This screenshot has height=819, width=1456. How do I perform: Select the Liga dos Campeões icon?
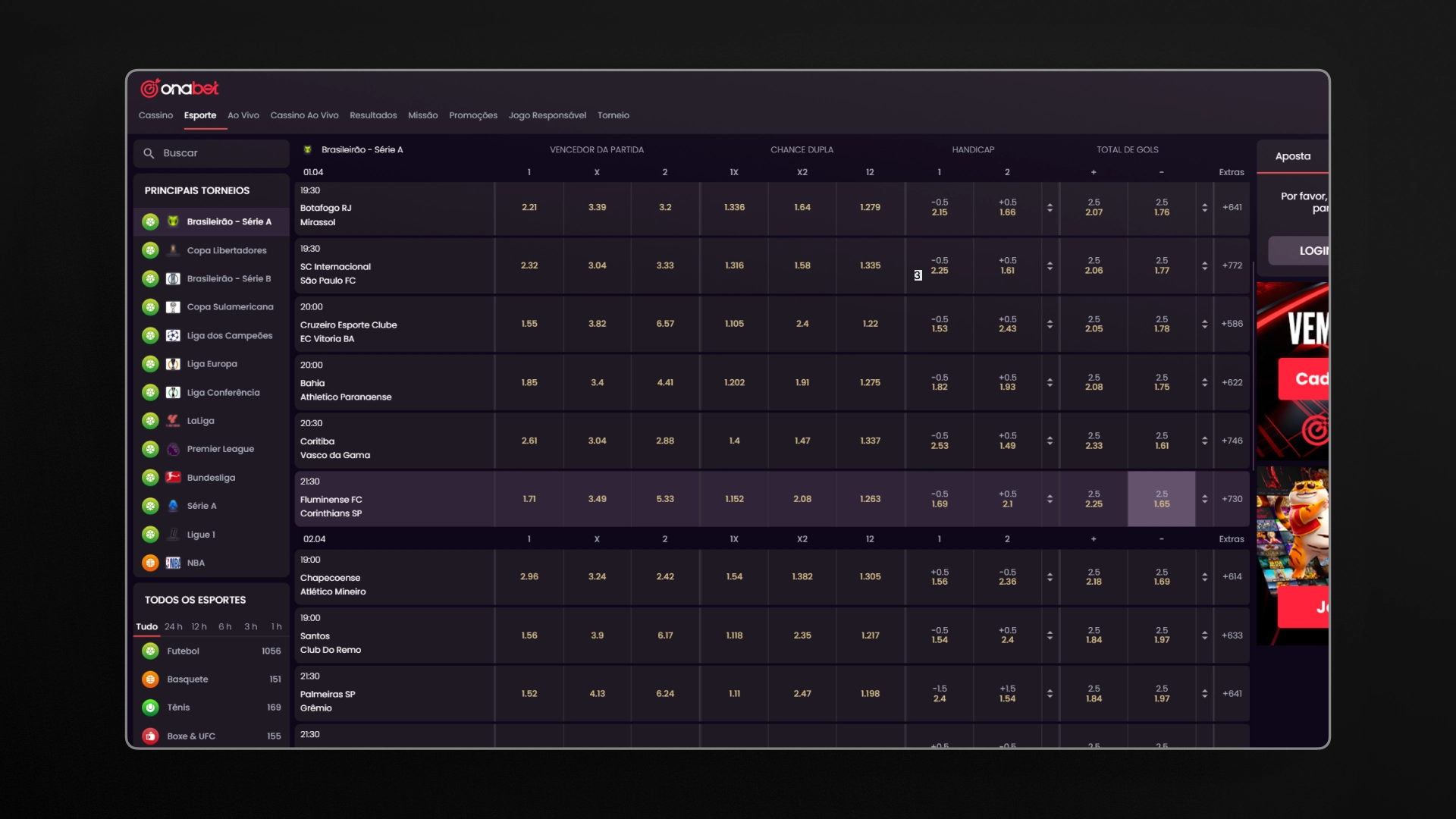(173, 335)
